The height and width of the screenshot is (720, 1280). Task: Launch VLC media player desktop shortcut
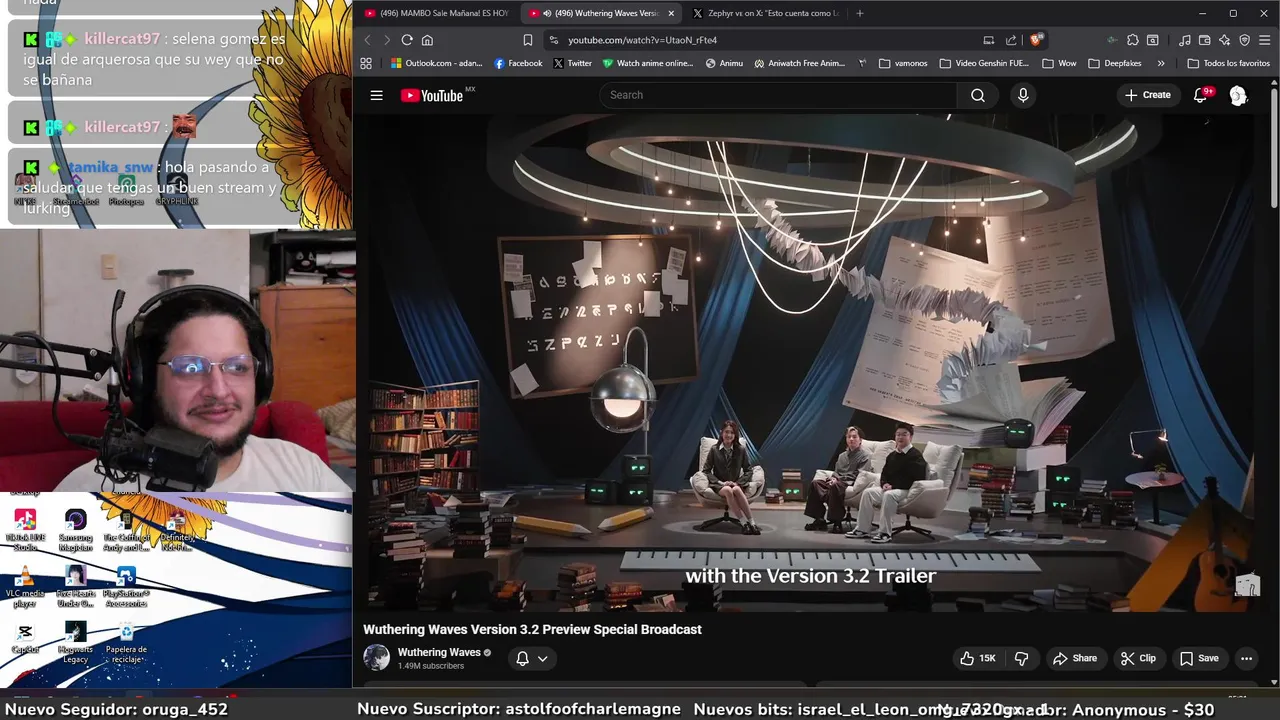(25, 587)
